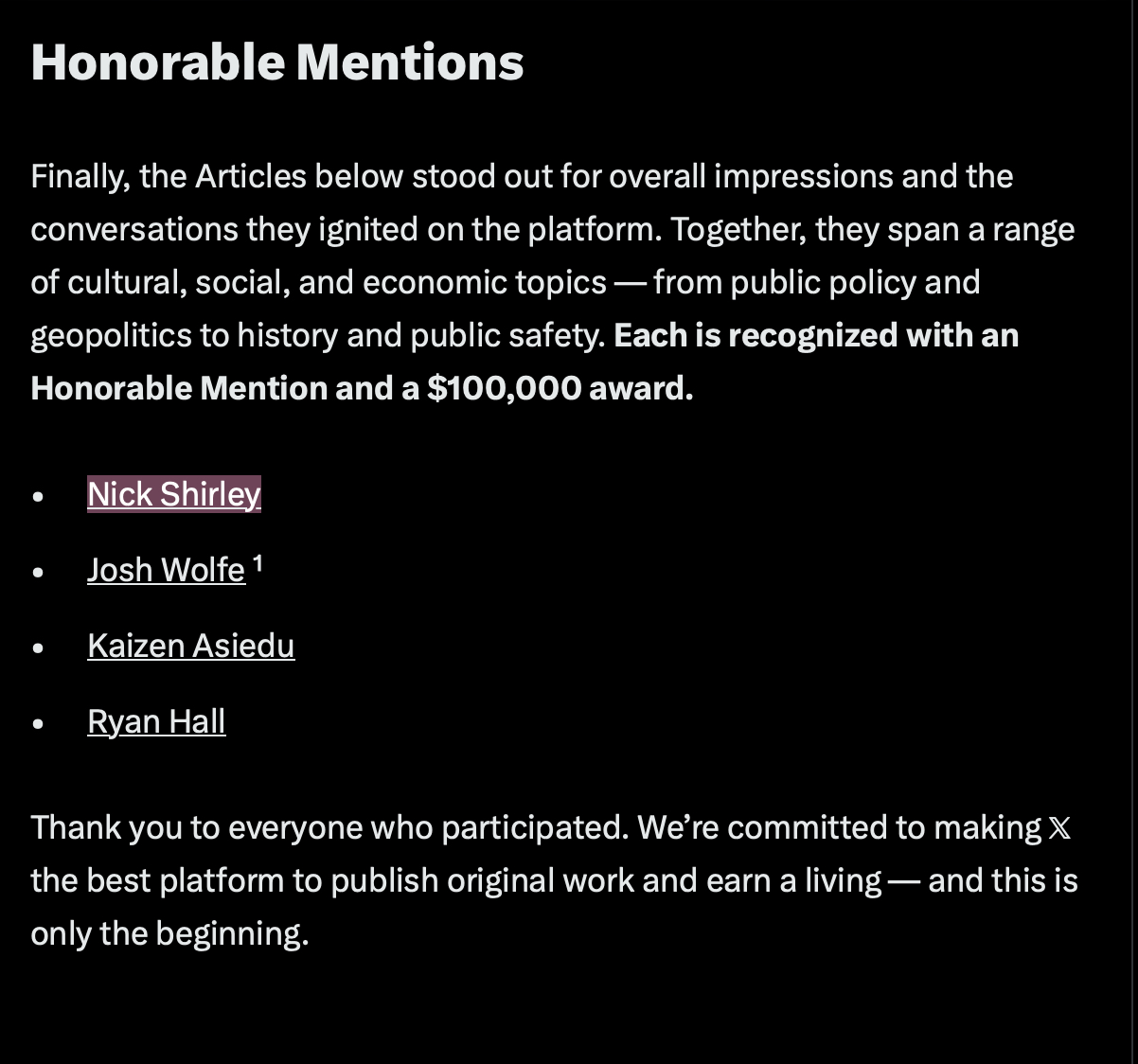The height and width of the screenshot is (1064, 1138).
Task: Open the Nick Shirley link
Action: coord(173,494)
